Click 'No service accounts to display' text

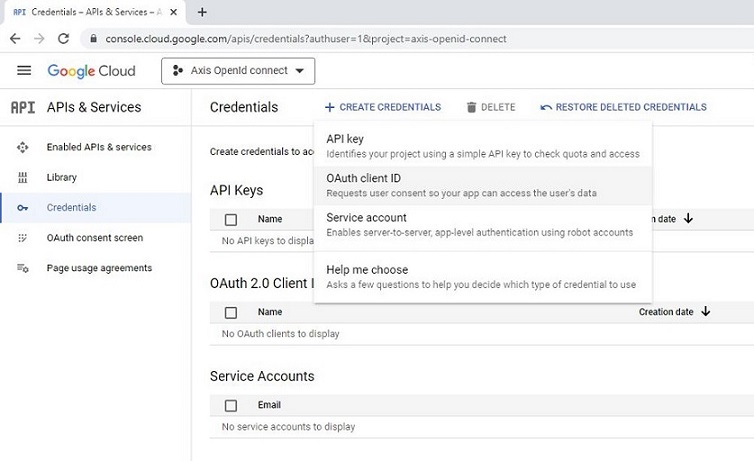point(289,426)
